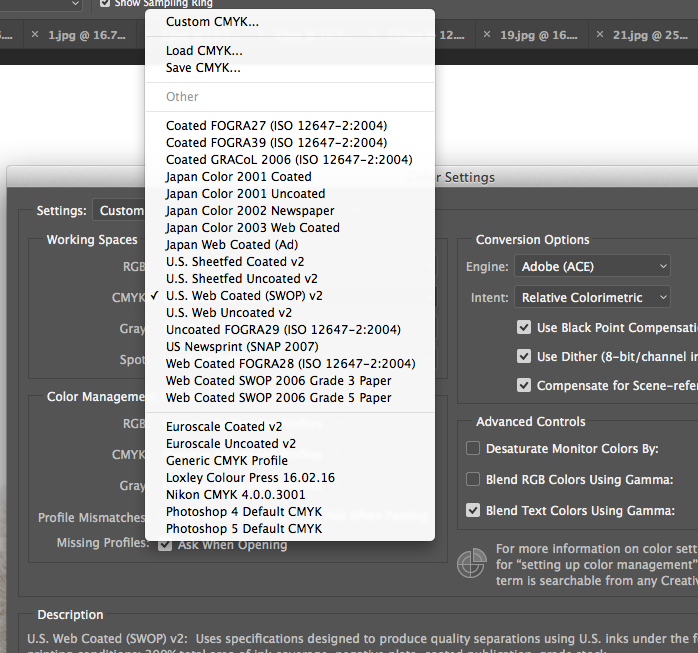The width and height of the screenshot is (698, 653).
Task: Enable Blend RGB Colors Using Gamma
Action: [x=473, y=480]
